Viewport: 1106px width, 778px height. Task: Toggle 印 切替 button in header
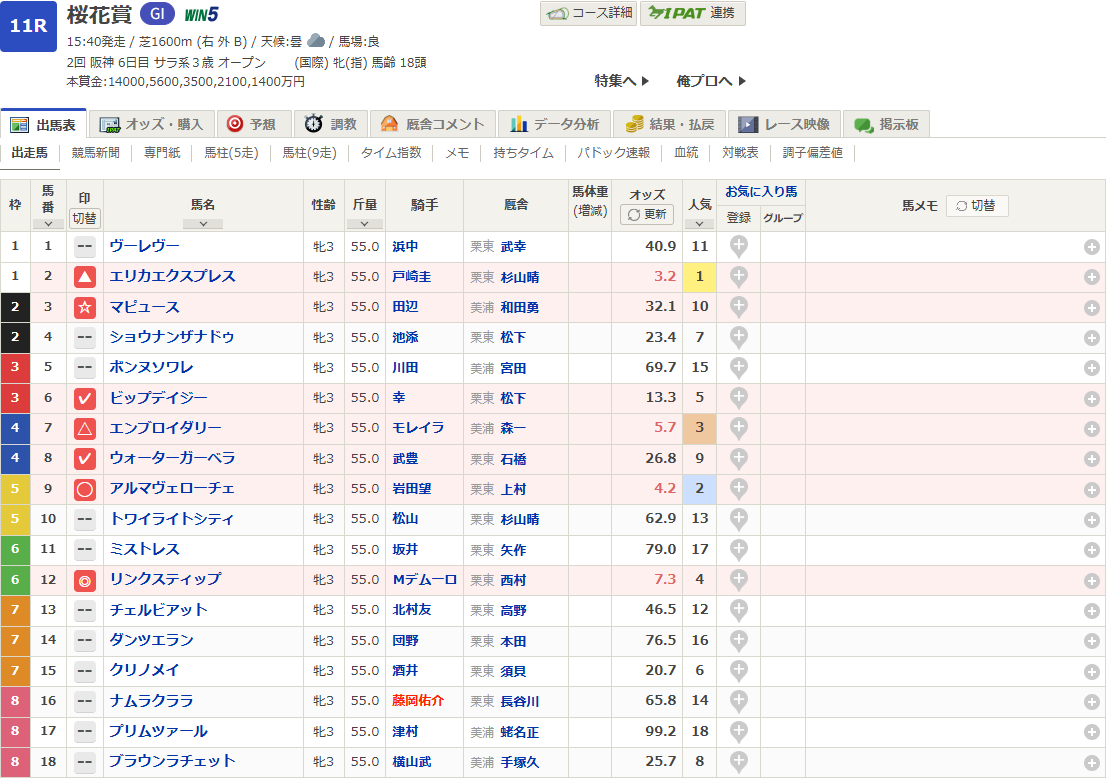click(x=85, y=218)
